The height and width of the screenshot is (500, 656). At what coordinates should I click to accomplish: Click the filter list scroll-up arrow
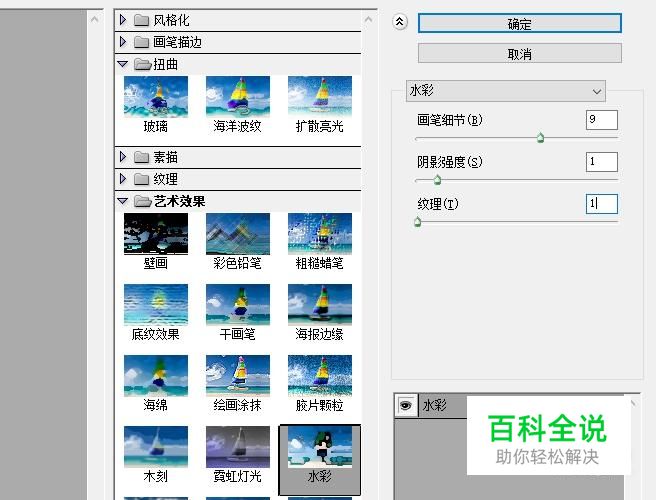pyautogui.click(x=368, y=20)
